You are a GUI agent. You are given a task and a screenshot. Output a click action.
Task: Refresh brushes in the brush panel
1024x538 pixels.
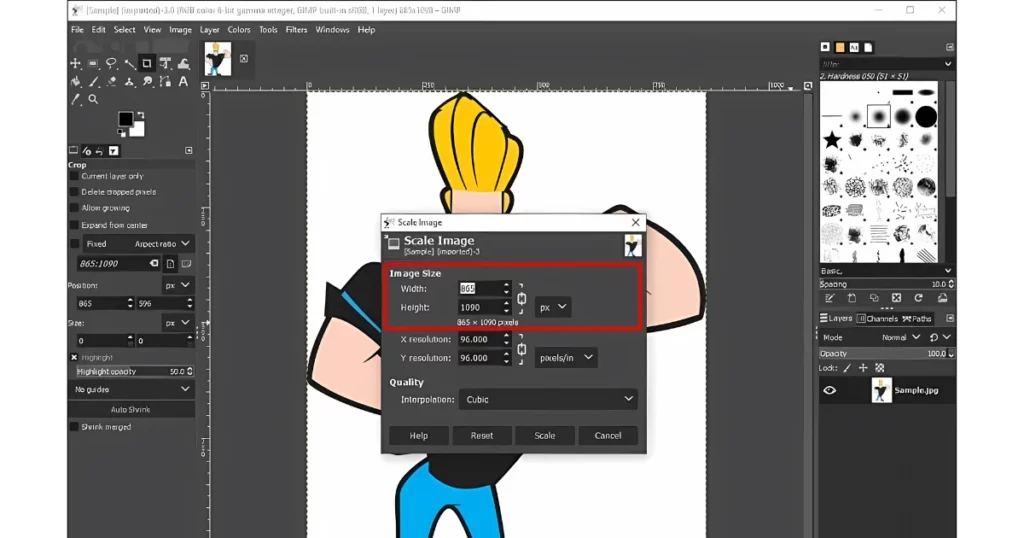919,298
